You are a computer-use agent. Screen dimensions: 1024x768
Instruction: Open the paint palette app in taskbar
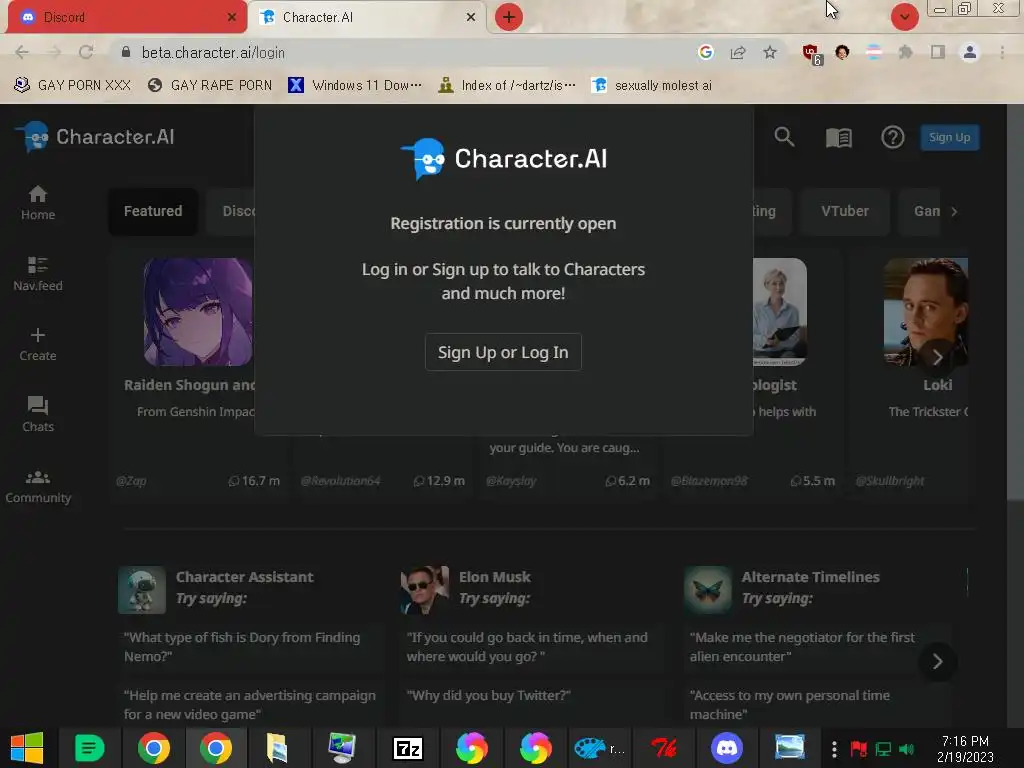tap(599, 748)
